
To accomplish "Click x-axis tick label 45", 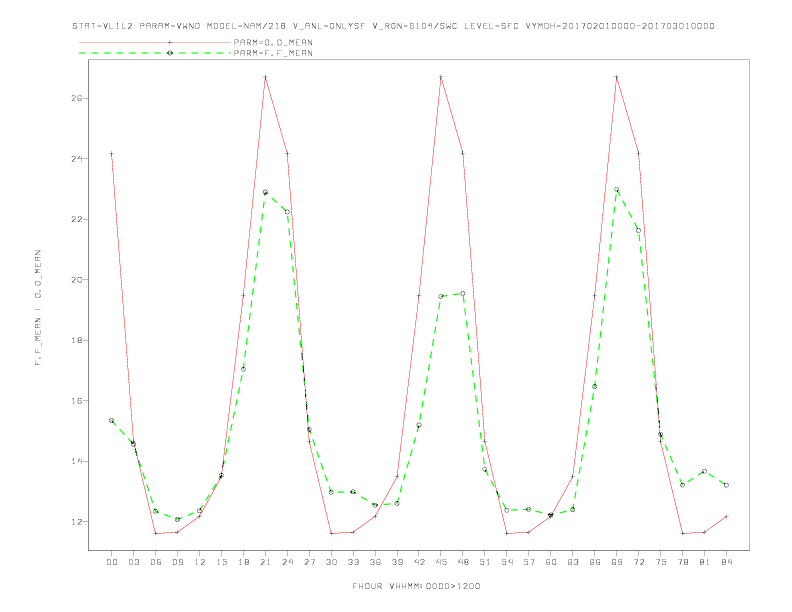I will click(441, 562).
